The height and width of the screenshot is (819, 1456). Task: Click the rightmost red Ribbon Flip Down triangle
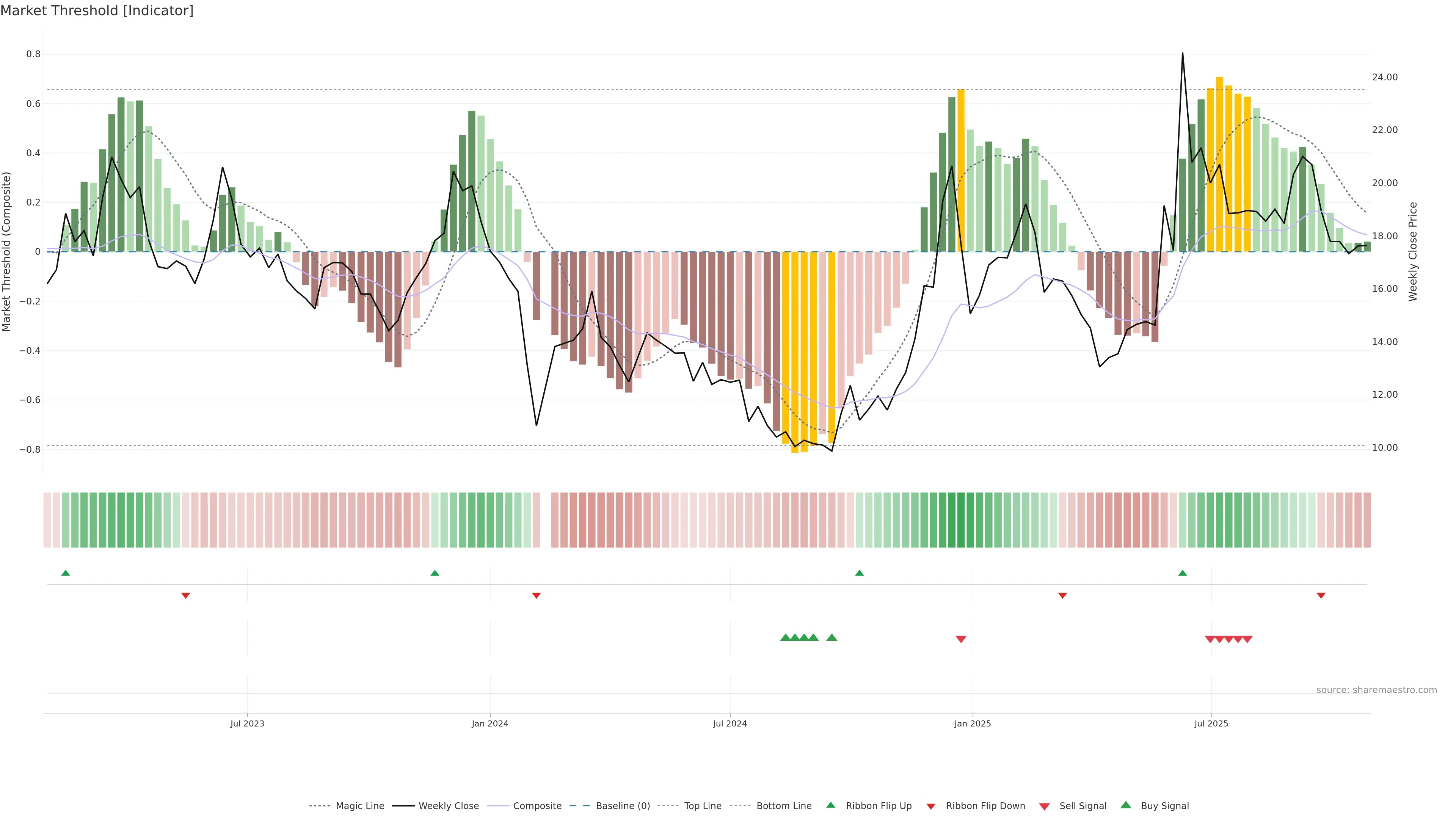click(x=1321, y=595)
